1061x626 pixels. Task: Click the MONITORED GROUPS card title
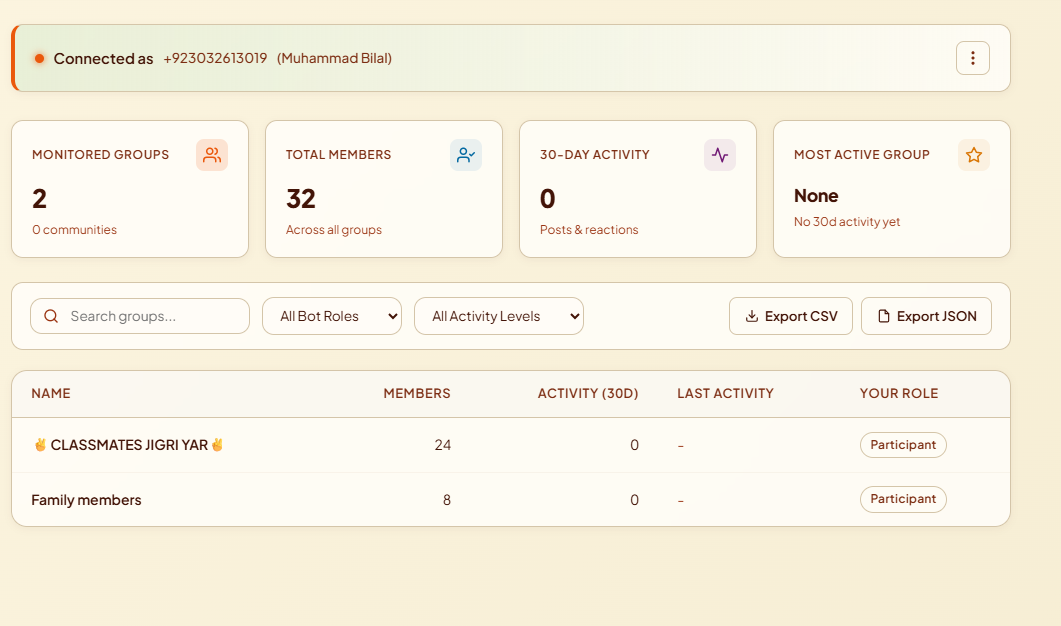click(x=100, y=154)
